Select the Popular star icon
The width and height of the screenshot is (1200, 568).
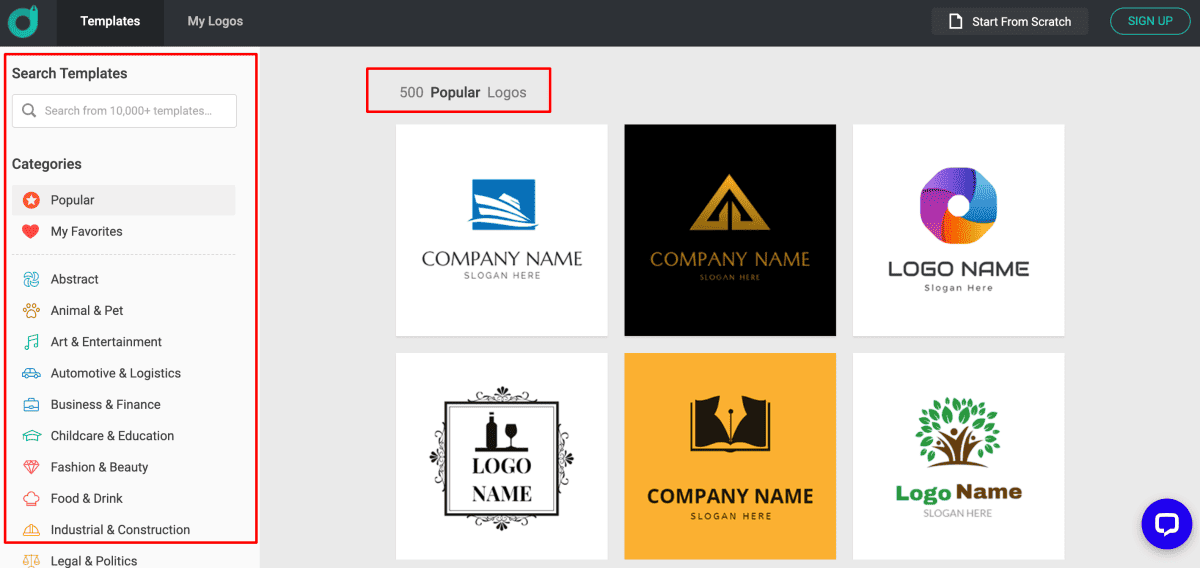tap(31, 200)
